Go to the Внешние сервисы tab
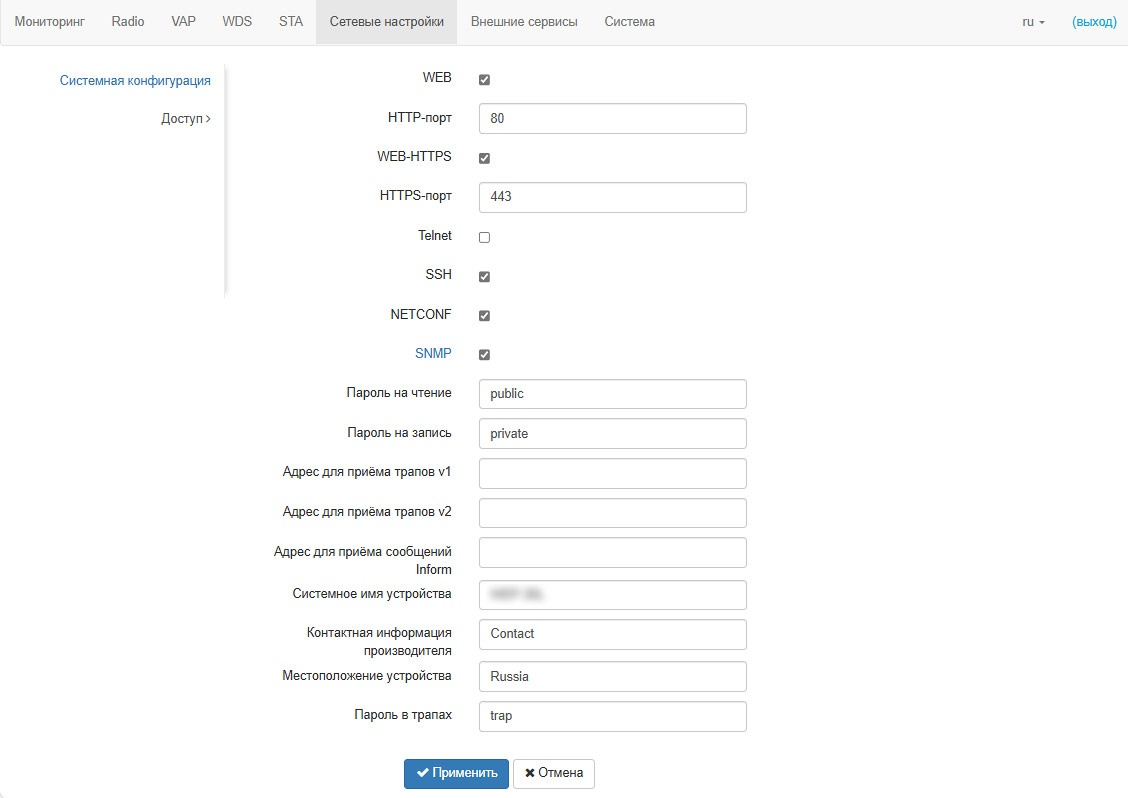The width and height of the screenshot is (1128, 798). 524,22
